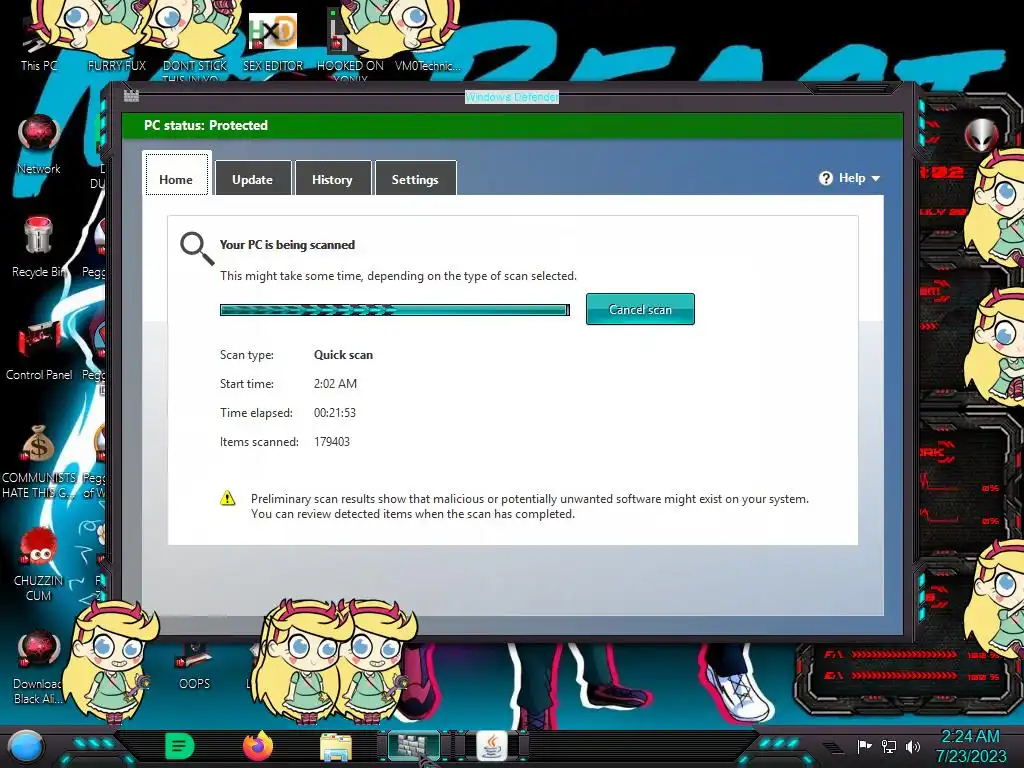Switch to the Update tab

click(253, 178)
